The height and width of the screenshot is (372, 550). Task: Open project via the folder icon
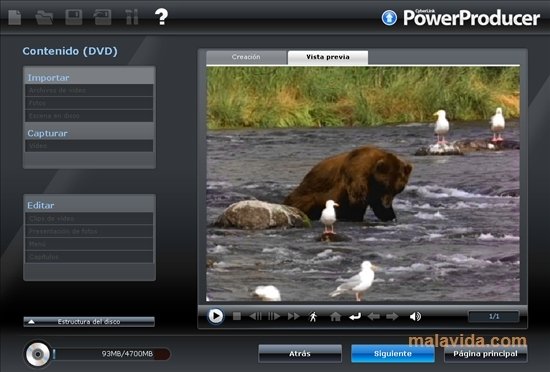[x=44, y=17]
